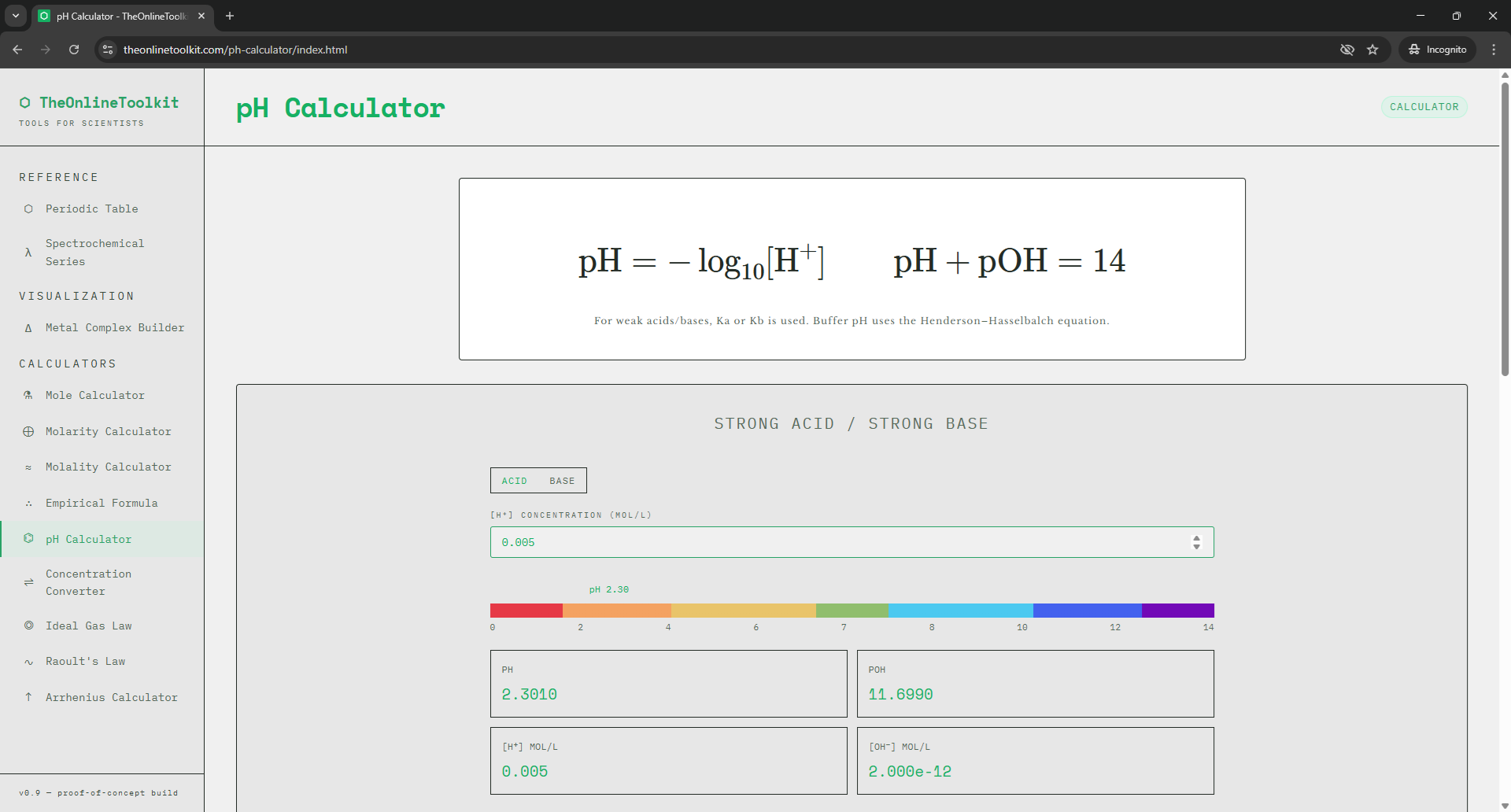1511x812 pixels.
Task: Switch to BASE mode toggle
Action: (x=562, y=481)
